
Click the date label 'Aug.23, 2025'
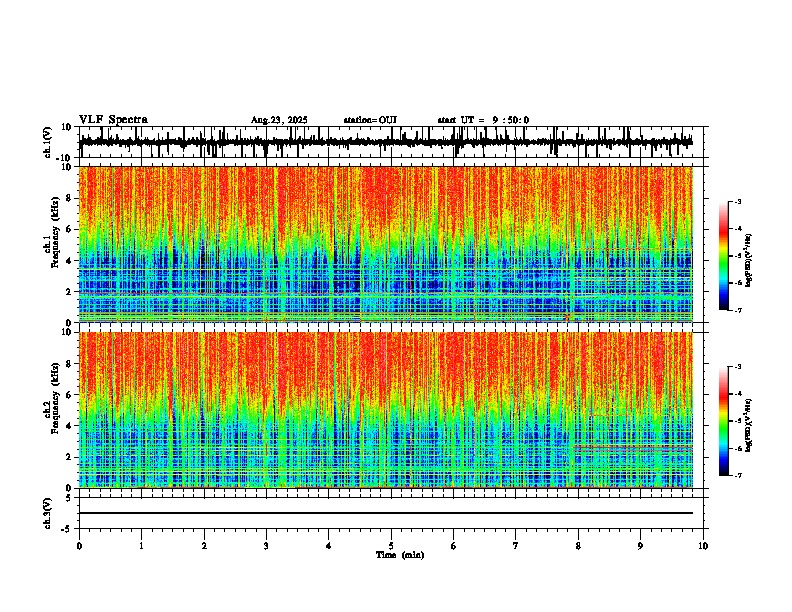pos(279,120)
